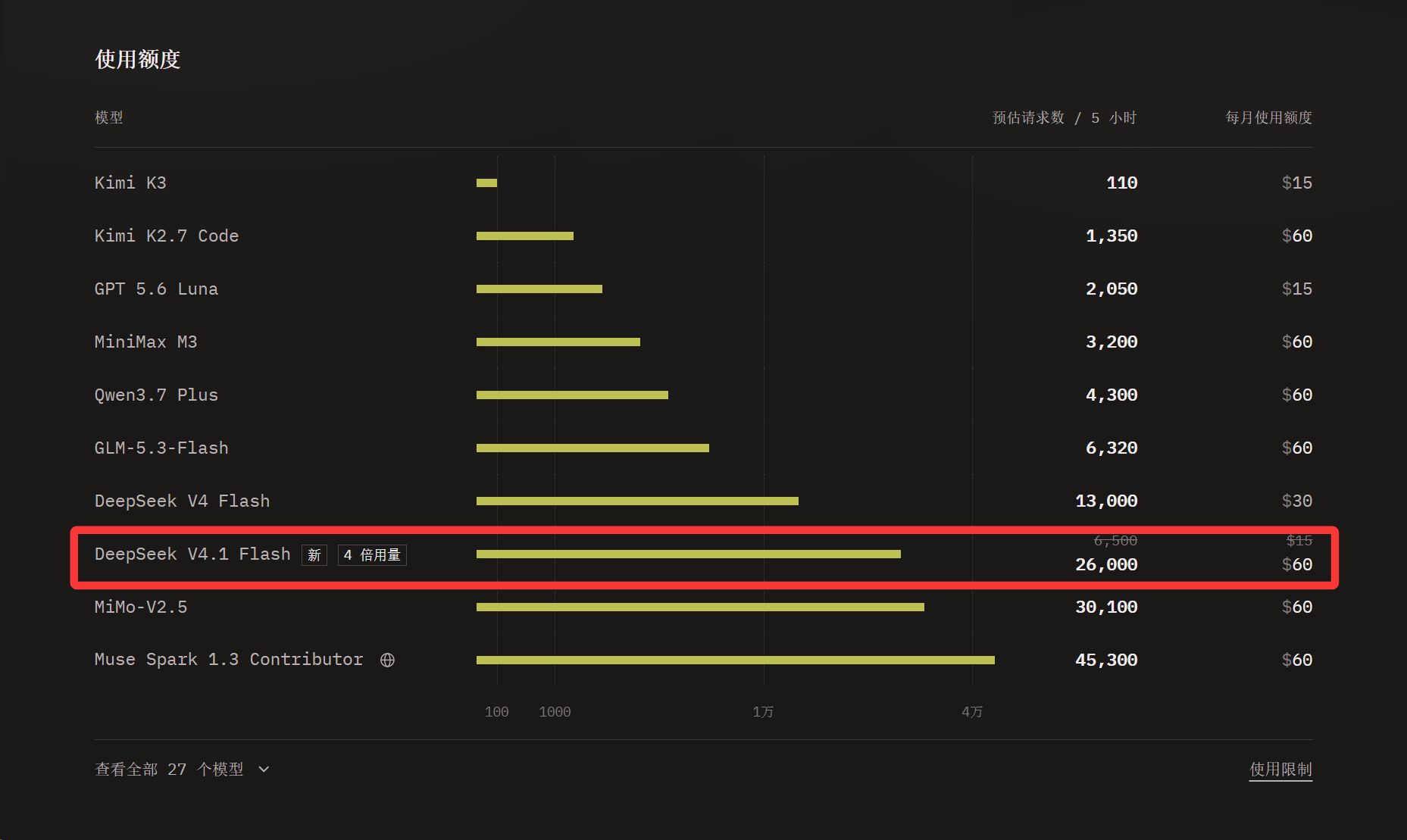Screen dimensions: 1407x840
Task: Click the $15 monthly quota for Kimi K3
Action: pos(1297,183)
